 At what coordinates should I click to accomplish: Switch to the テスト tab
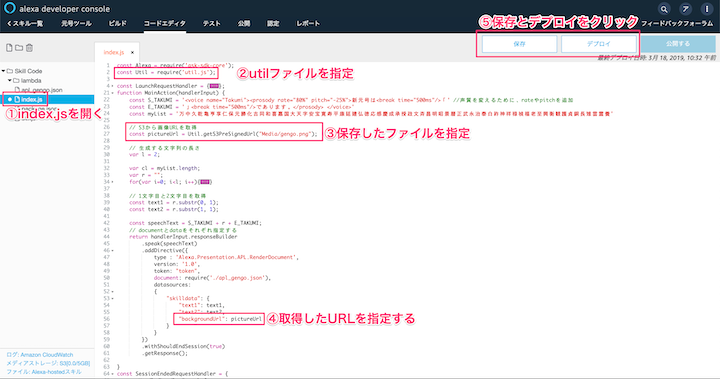[x=212, y=23]
